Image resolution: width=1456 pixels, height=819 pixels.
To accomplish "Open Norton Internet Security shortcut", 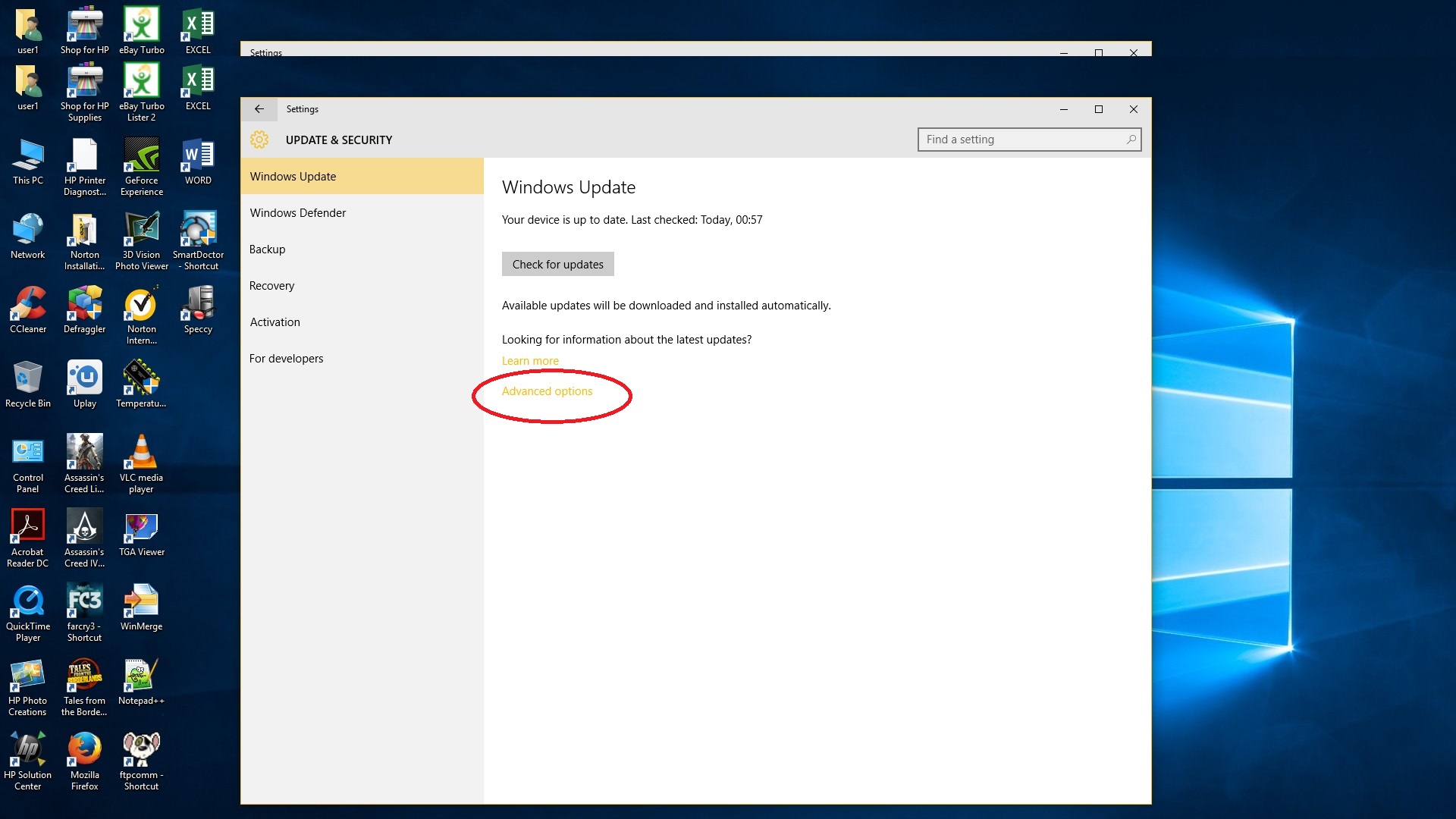I will pyautogui.click(x=141, y=315).
